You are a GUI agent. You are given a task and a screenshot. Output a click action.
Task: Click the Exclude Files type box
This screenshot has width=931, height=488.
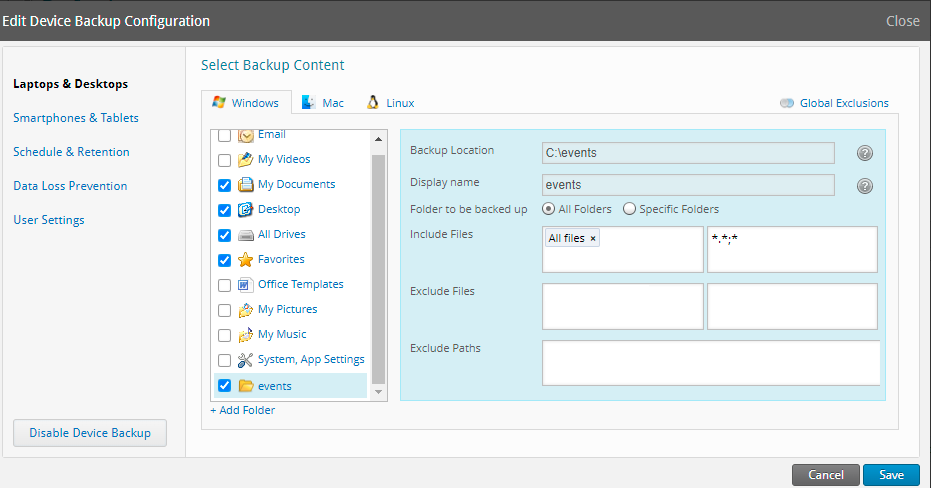click(x=623, y=306)
